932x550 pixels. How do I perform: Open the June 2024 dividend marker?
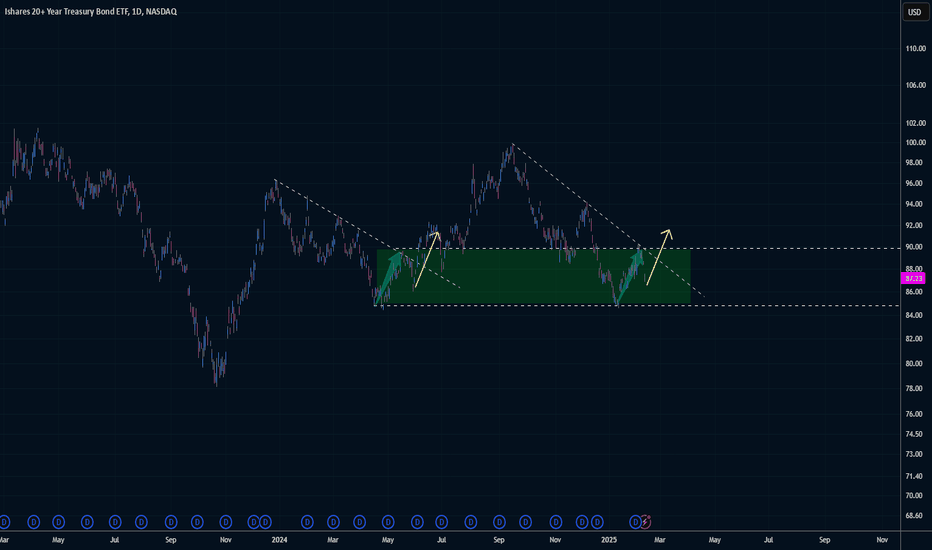[x=417, y=522]
